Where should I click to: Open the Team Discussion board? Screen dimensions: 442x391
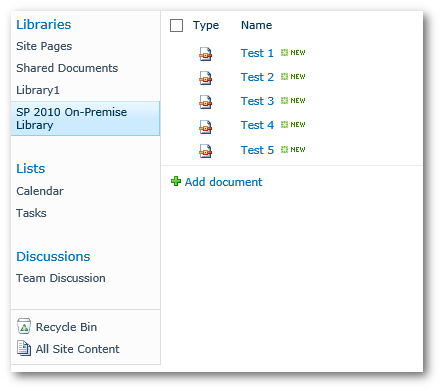tap(61, 278)
